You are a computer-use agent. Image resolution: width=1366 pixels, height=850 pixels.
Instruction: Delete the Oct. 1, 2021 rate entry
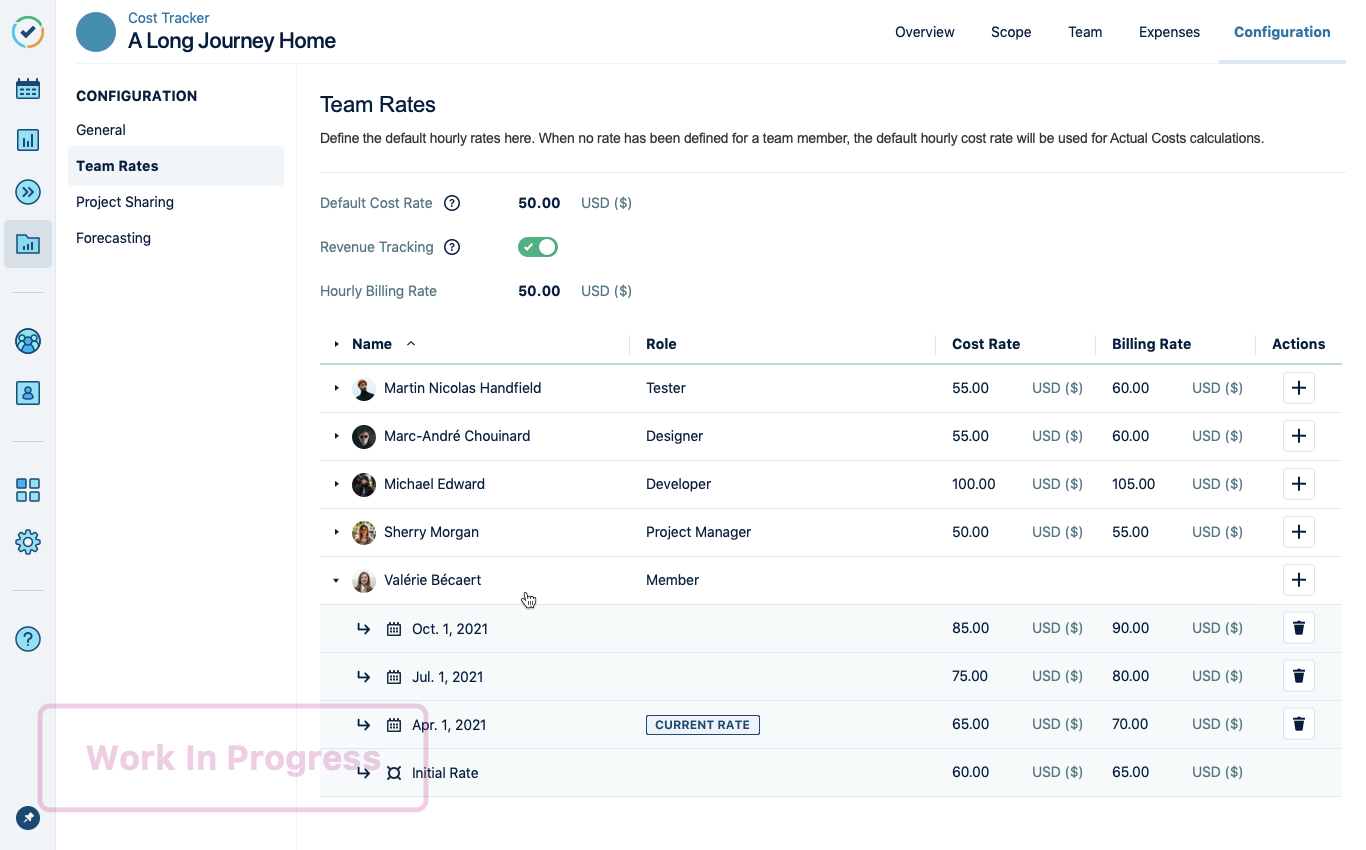point(1298,628)
